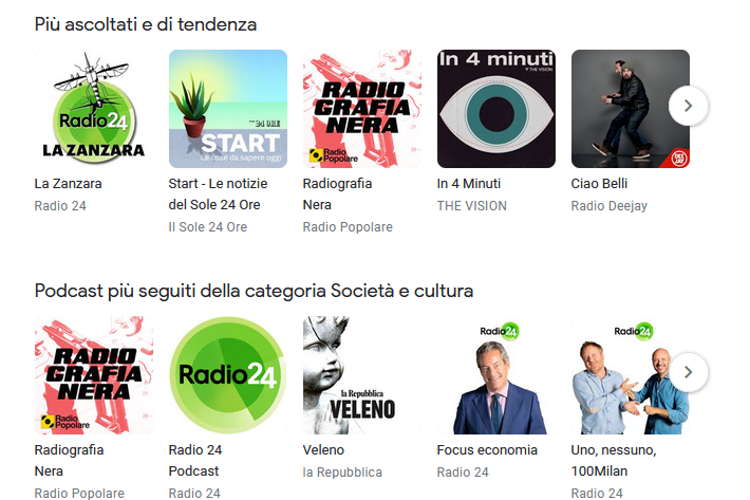This screenshot has height=500, width=750.
Task: Click Start - Le notizie del Sole 24 Ore title
Action: pos(218,194)
